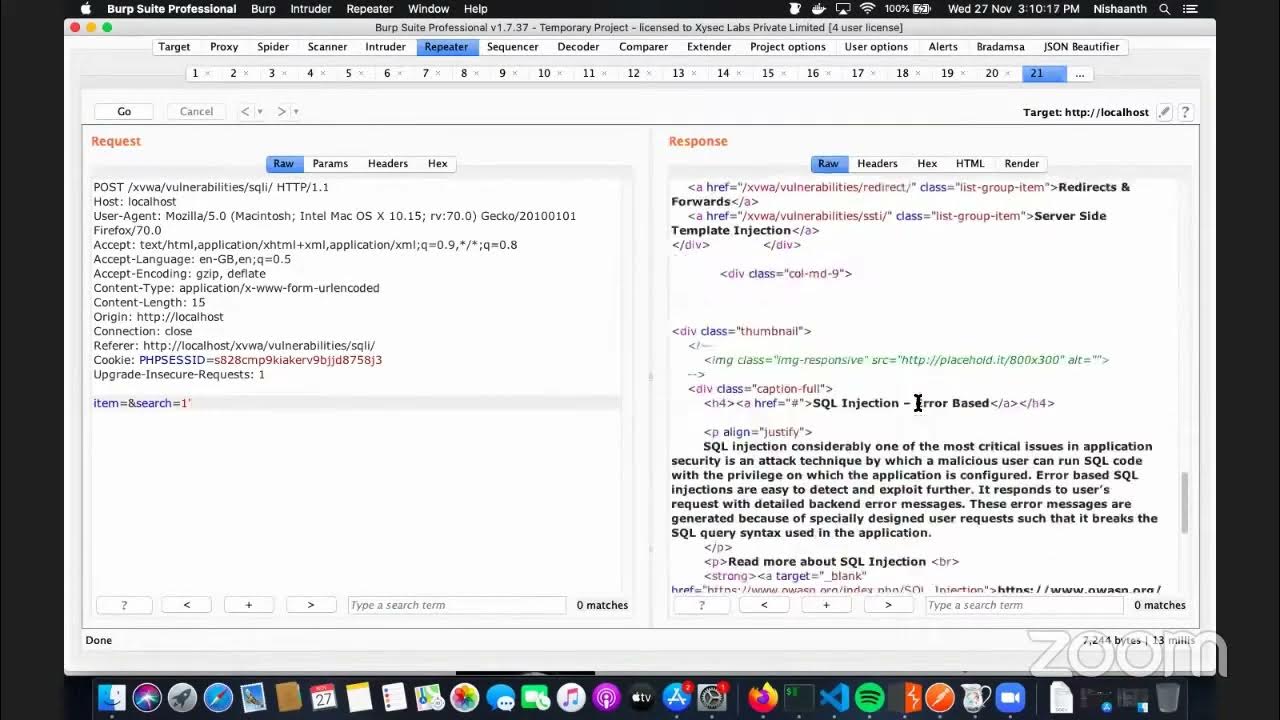
Task: Click the pencil icon to edit target
Action: pos(1164,112)
